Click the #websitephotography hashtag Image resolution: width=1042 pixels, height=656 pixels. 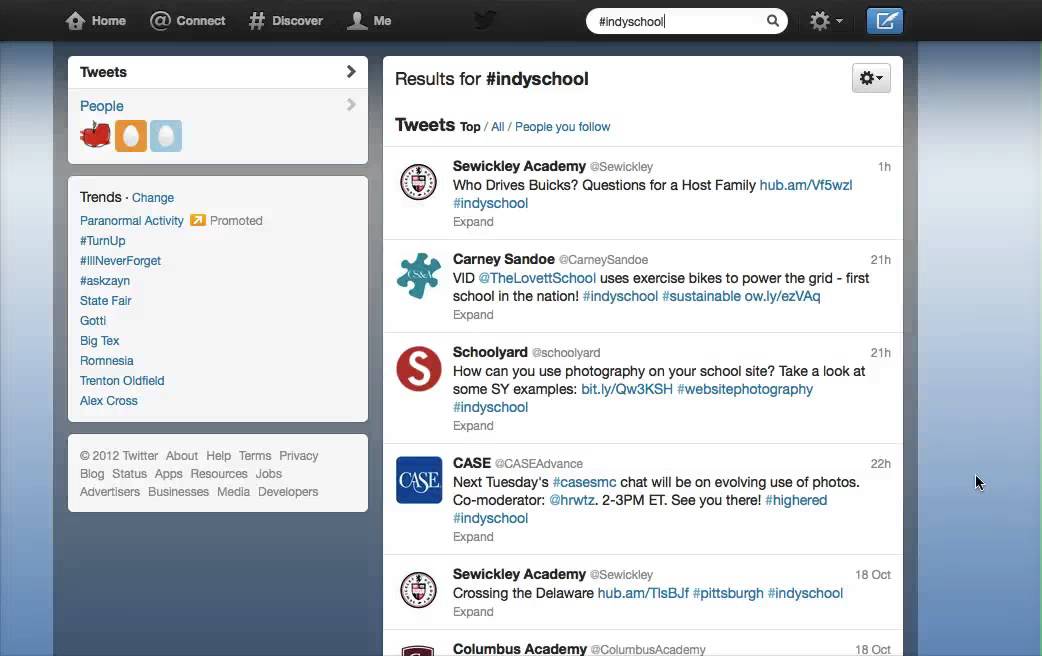[x=745, y=389]
